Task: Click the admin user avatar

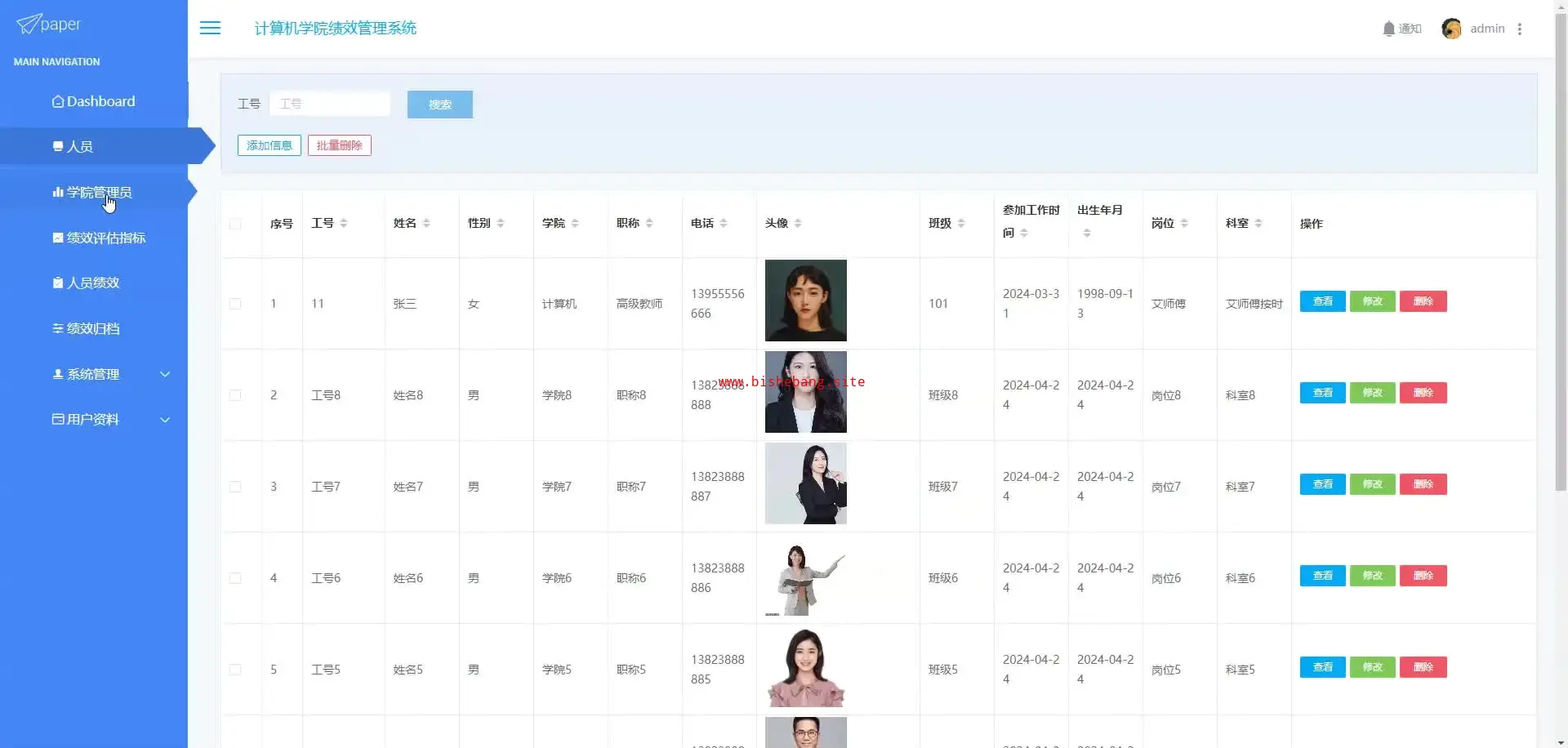Action: 1451,29
